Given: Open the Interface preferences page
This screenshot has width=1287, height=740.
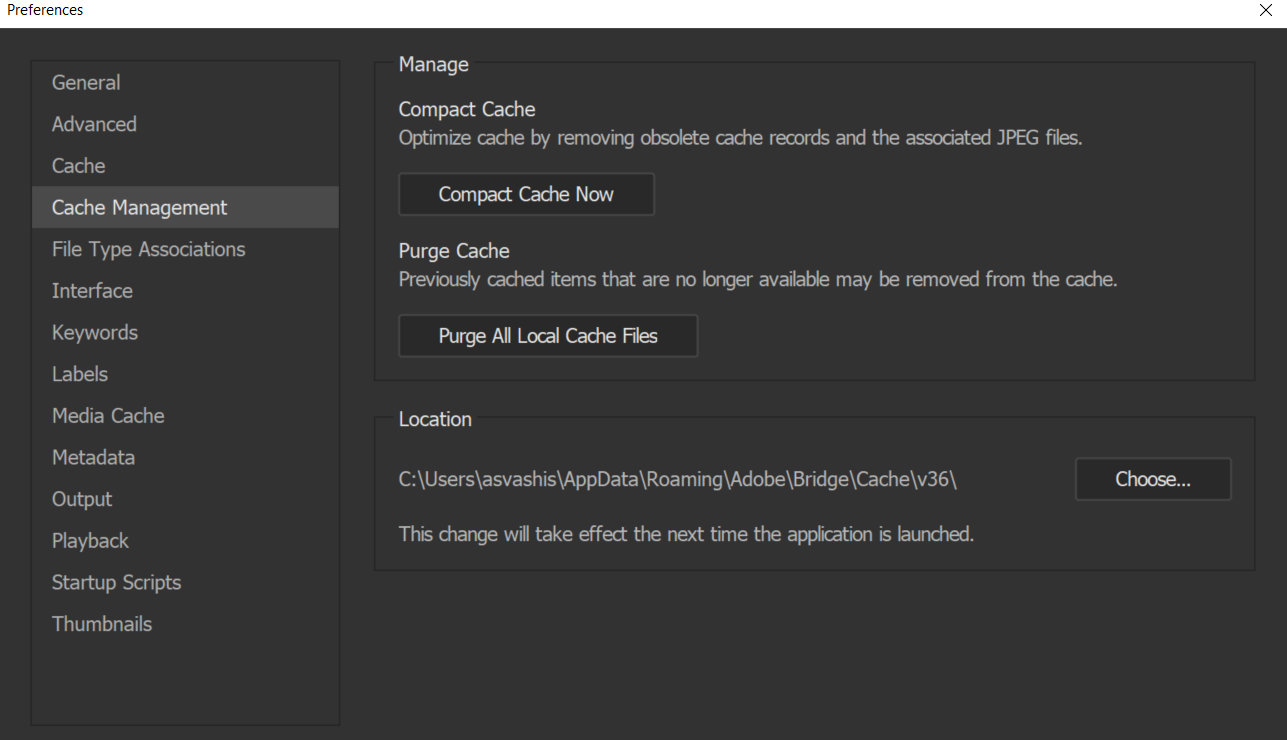Looking at the screenshot, I should coord(91,291).
